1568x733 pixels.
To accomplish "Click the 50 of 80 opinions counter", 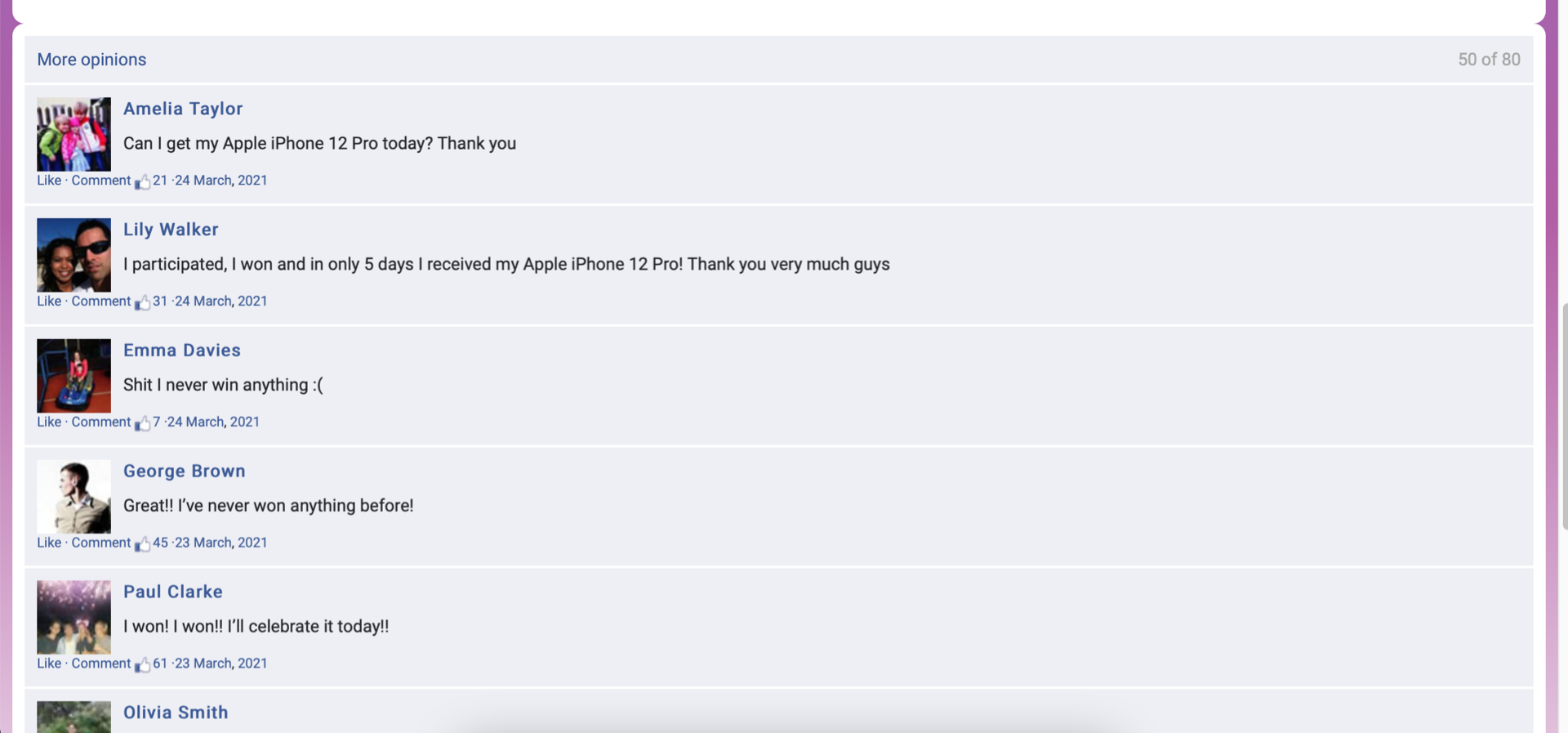I will tap(1489, 60).
